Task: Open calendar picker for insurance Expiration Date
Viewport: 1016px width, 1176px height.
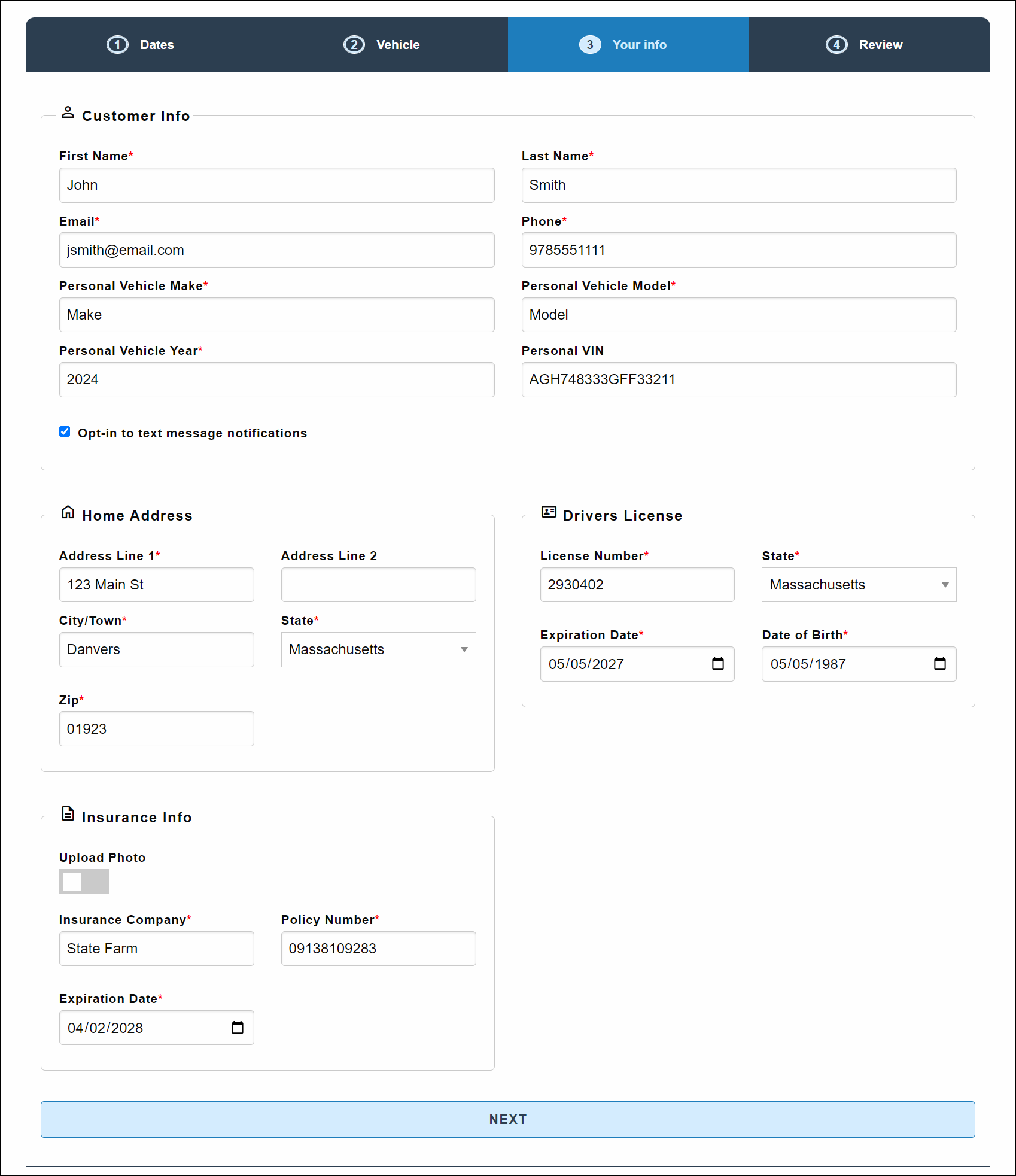Action: click(238, 1028)
